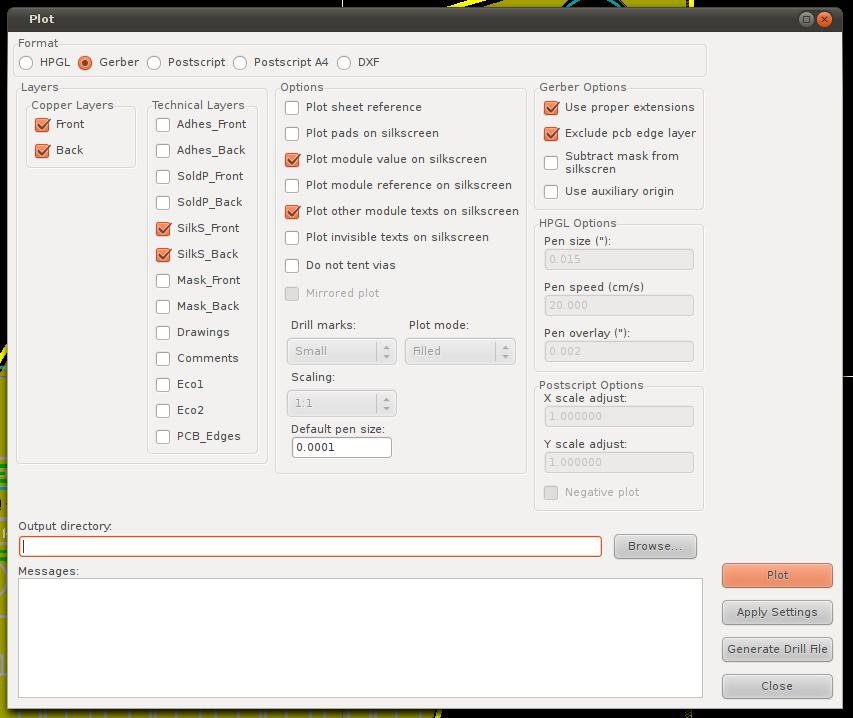Uncheck Exclude pcb edge layer
Viewport: 853px width, 718px height.
[551, 134]
